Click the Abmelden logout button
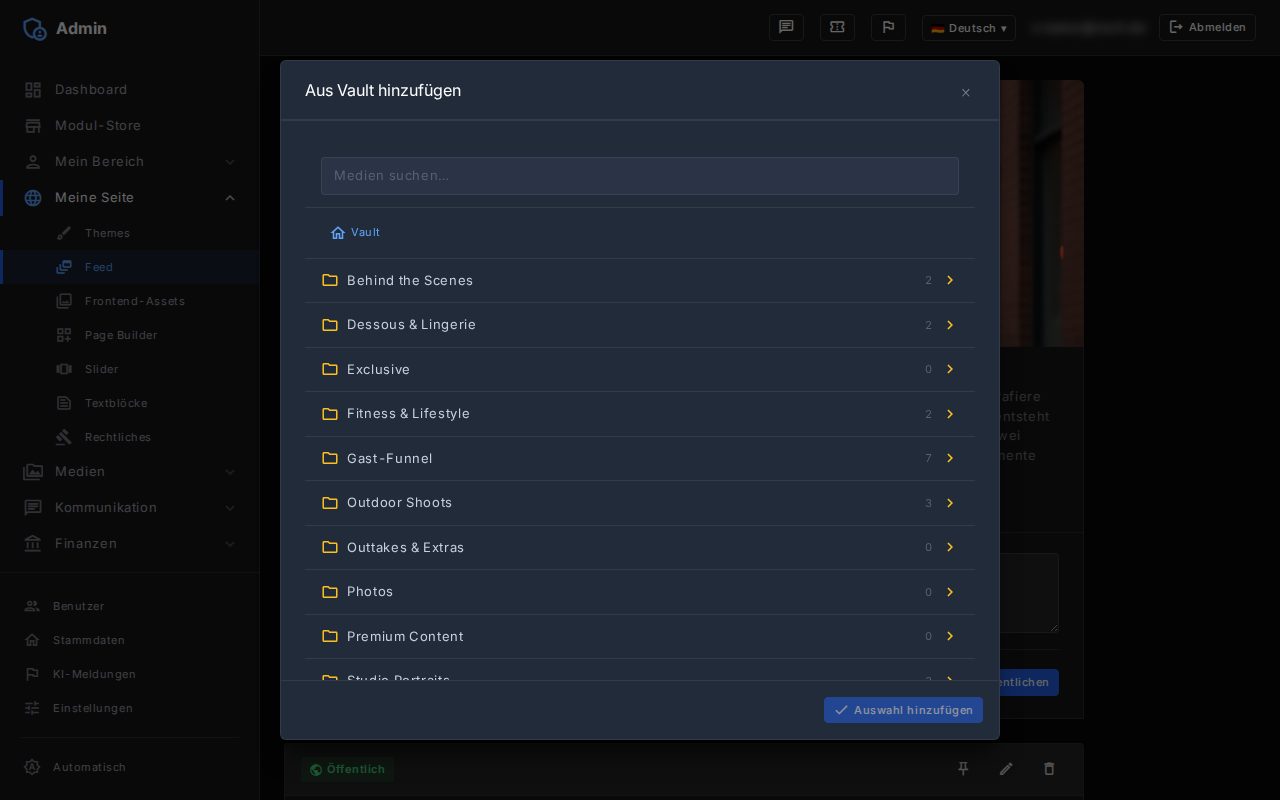The image size is (1280, 800). (1207, 28)
